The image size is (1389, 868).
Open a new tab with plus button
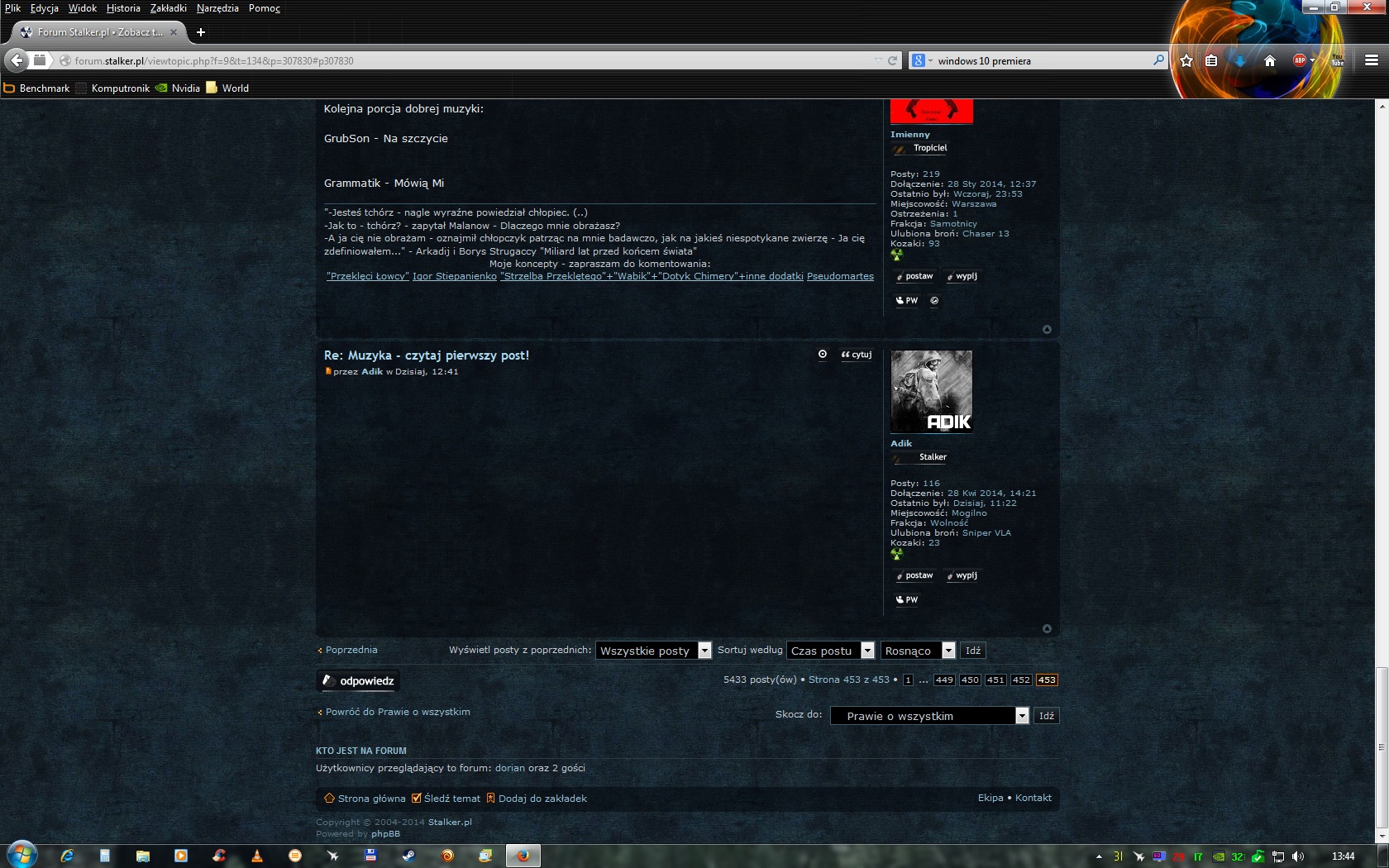200,32
